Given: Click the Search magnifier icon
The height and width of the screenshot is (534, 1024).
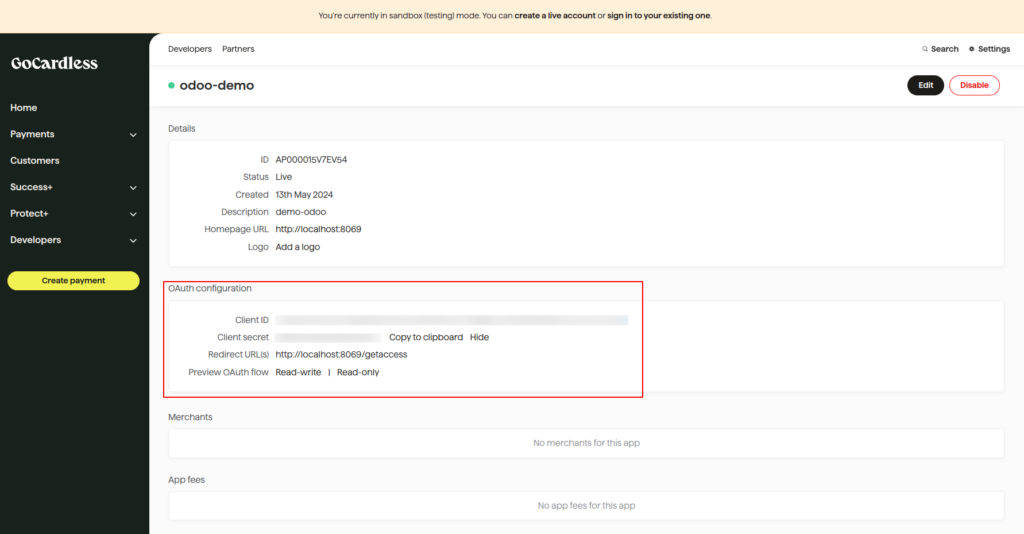Looking at the screenshot, I should pyautogui.click(x=925, y=49).
